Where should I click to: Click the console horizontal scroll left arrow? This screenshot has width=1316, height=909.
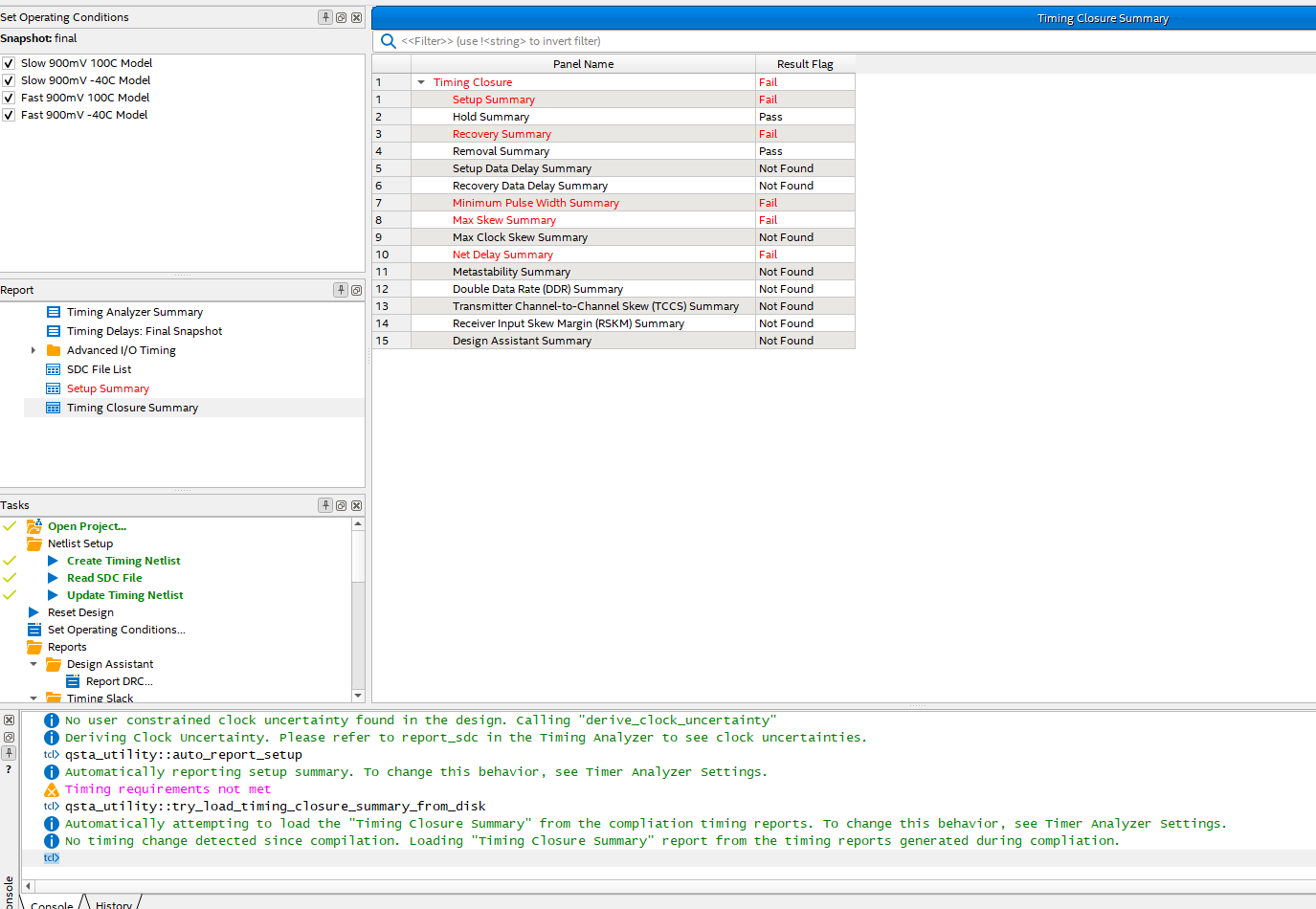tap(28, 886)
